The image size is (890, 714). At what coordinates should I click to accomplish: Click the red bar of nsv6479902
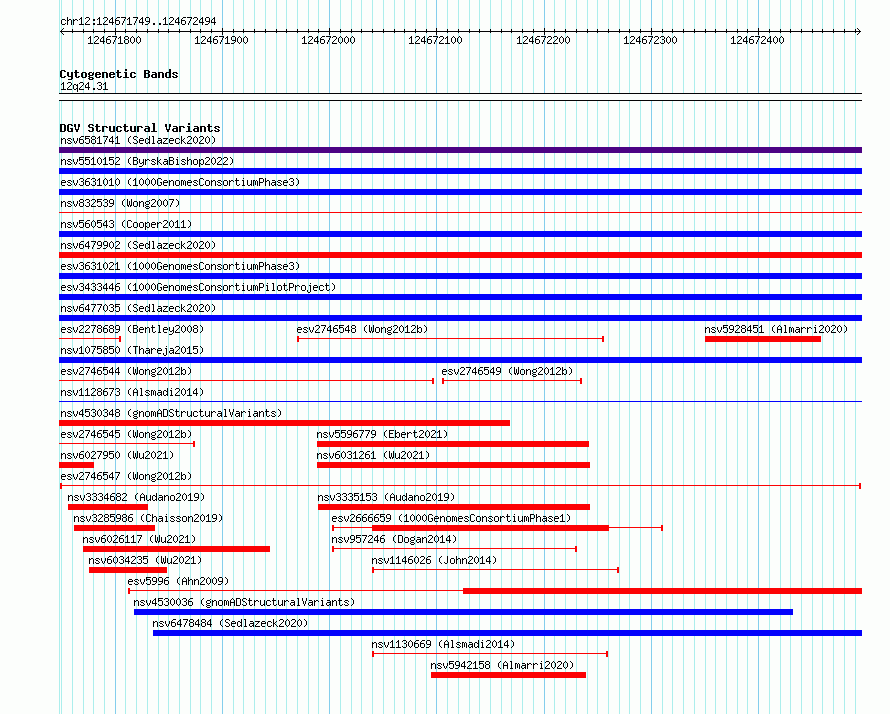pos(460,255)
